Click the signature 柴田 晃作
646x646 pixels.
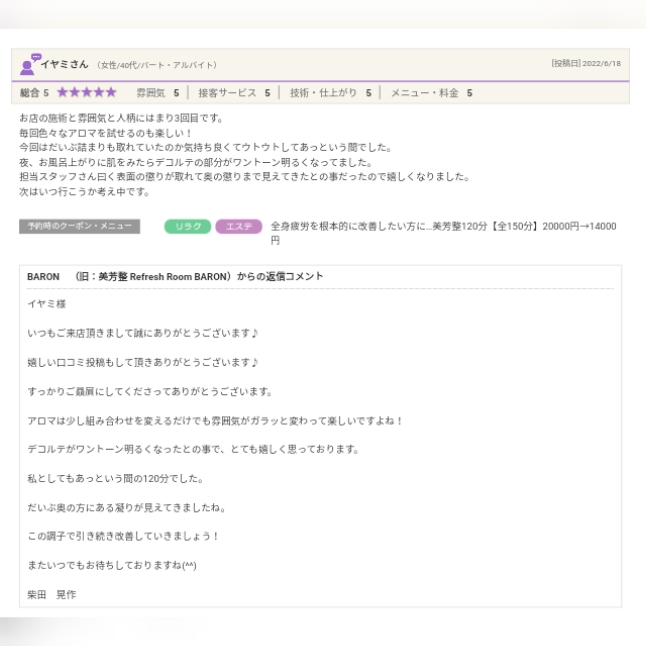pyautogui.click(x=52, y=595)
